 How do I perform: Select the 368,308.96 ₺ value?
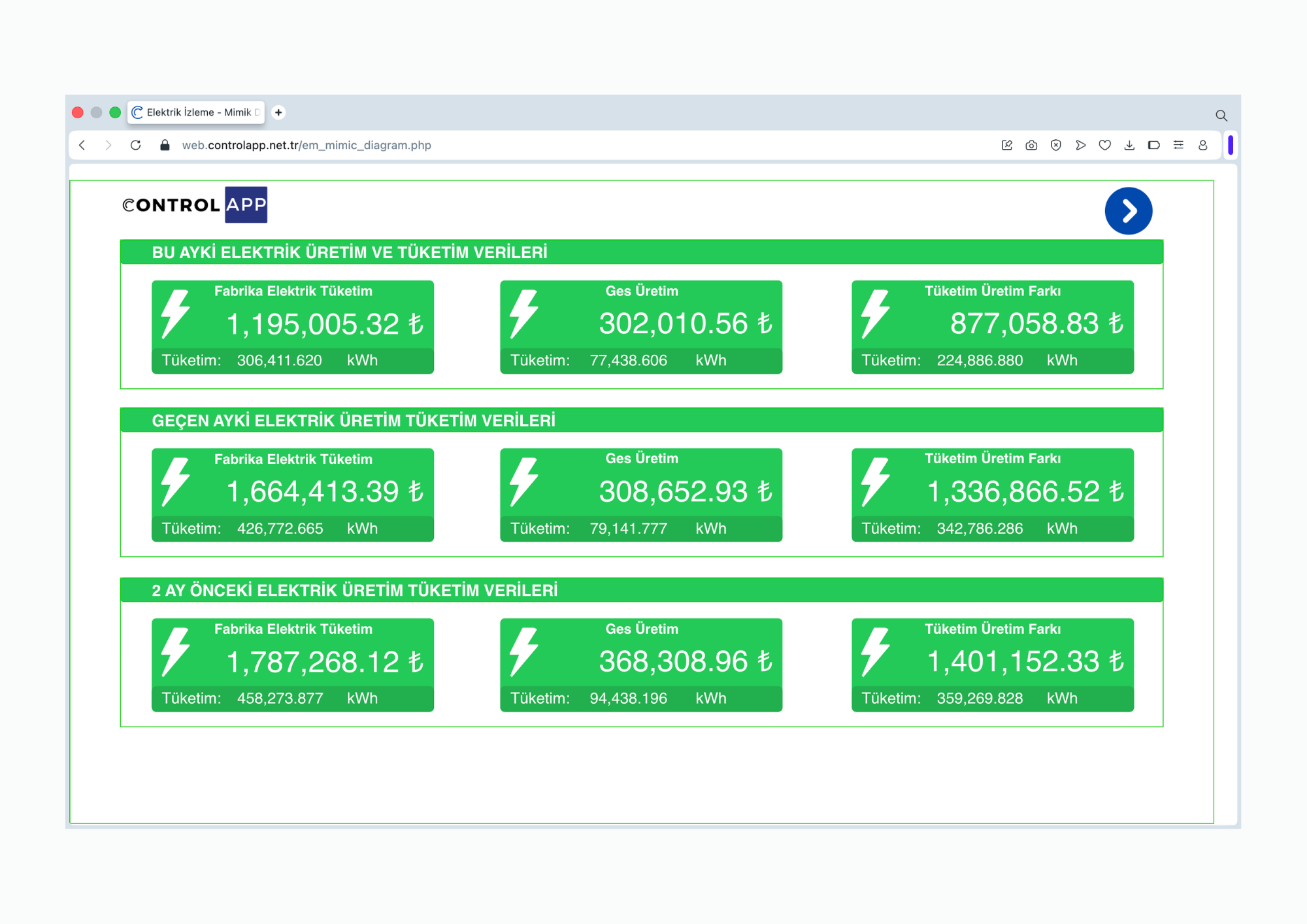point(686,661)
